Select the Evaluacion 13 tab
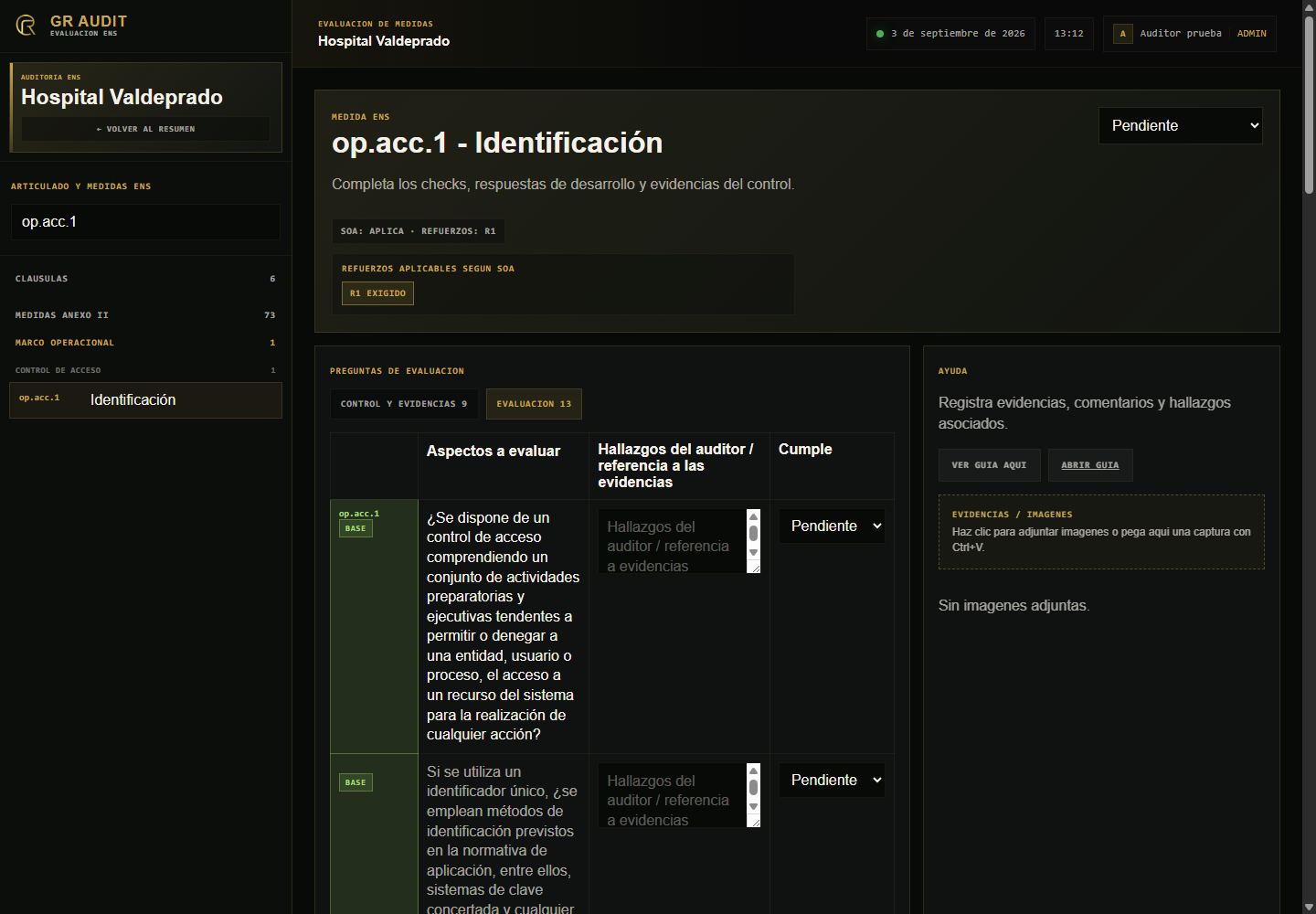The height and width of the screenshot is (914, 1316). click(x=534, y=404)
